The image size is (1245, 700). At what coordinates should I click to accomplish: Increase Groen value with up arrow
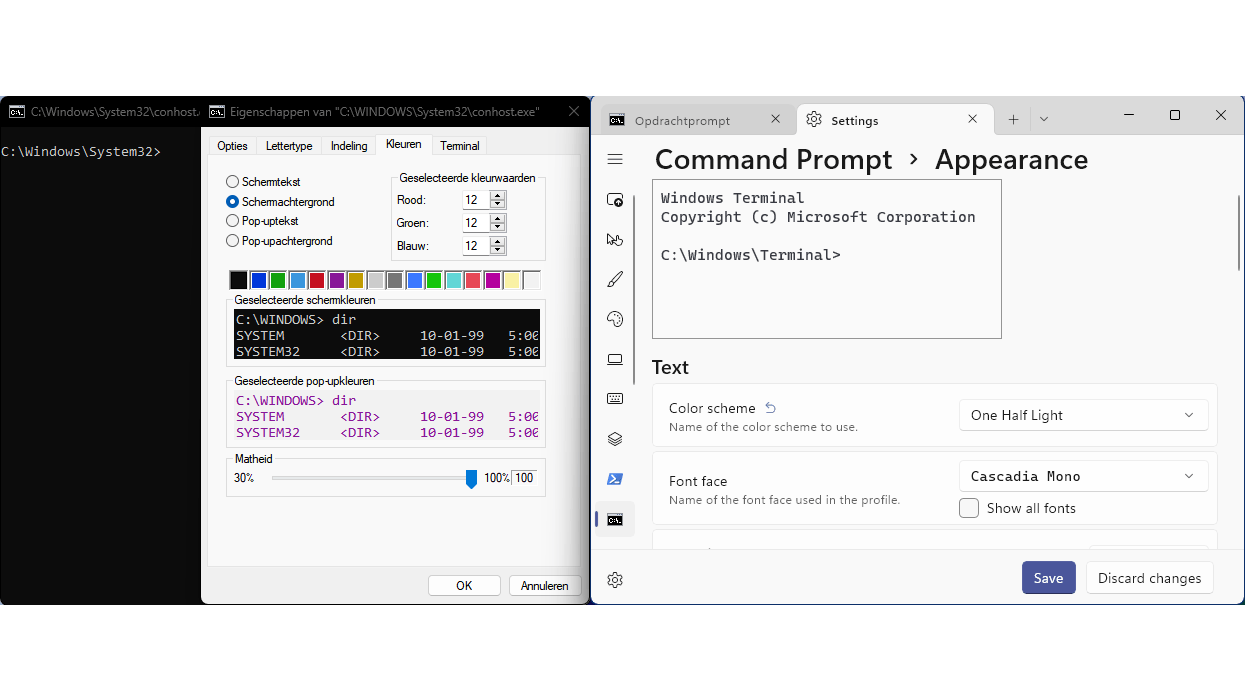coord(498,219)
